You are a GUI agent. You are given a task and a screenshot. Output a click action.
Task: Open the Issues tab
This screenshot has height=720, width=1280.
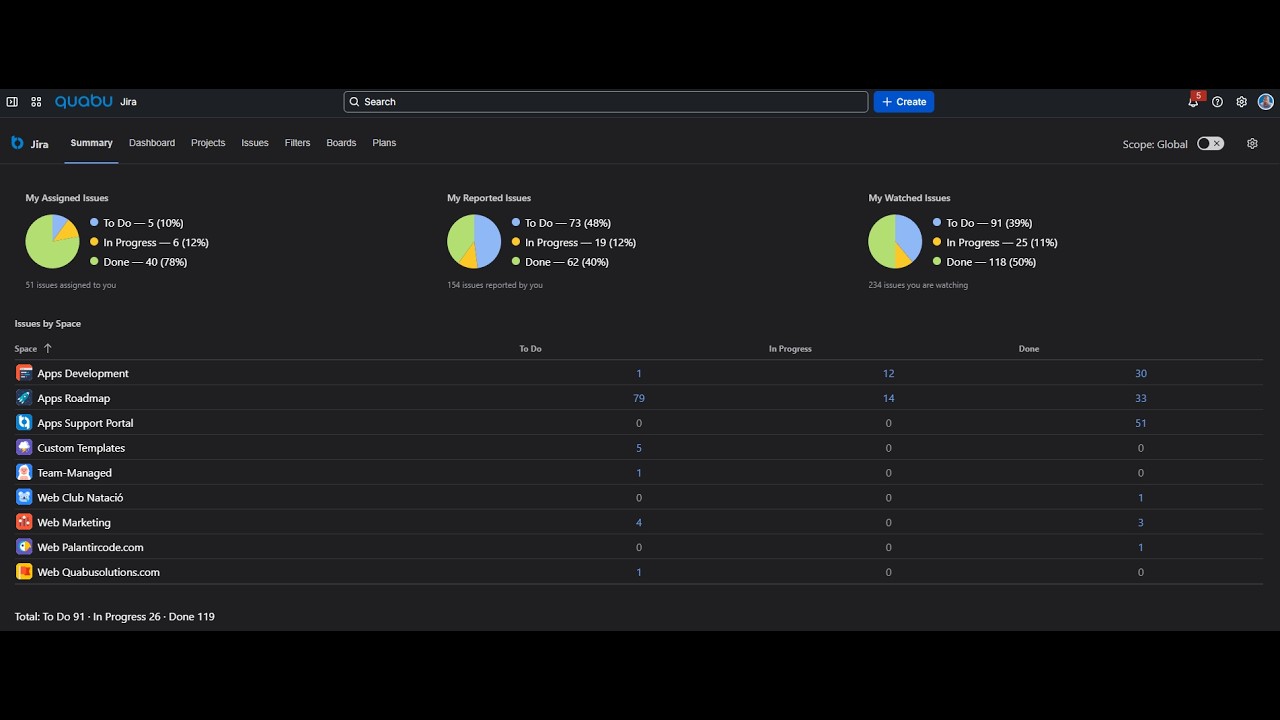click(255, 143)
